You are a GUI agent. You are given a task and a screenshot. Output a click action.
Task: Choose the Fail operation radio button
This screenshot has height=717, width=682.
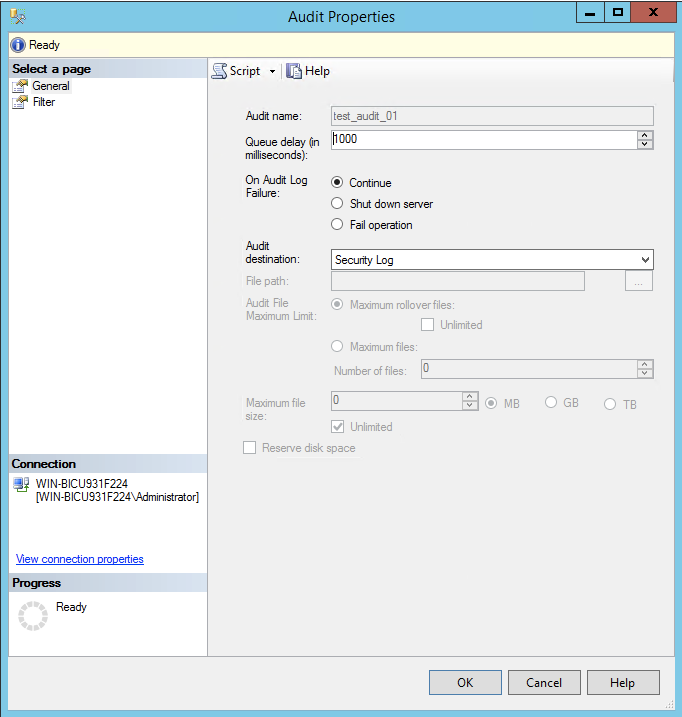pyautogui.click(x=337, y=225)
